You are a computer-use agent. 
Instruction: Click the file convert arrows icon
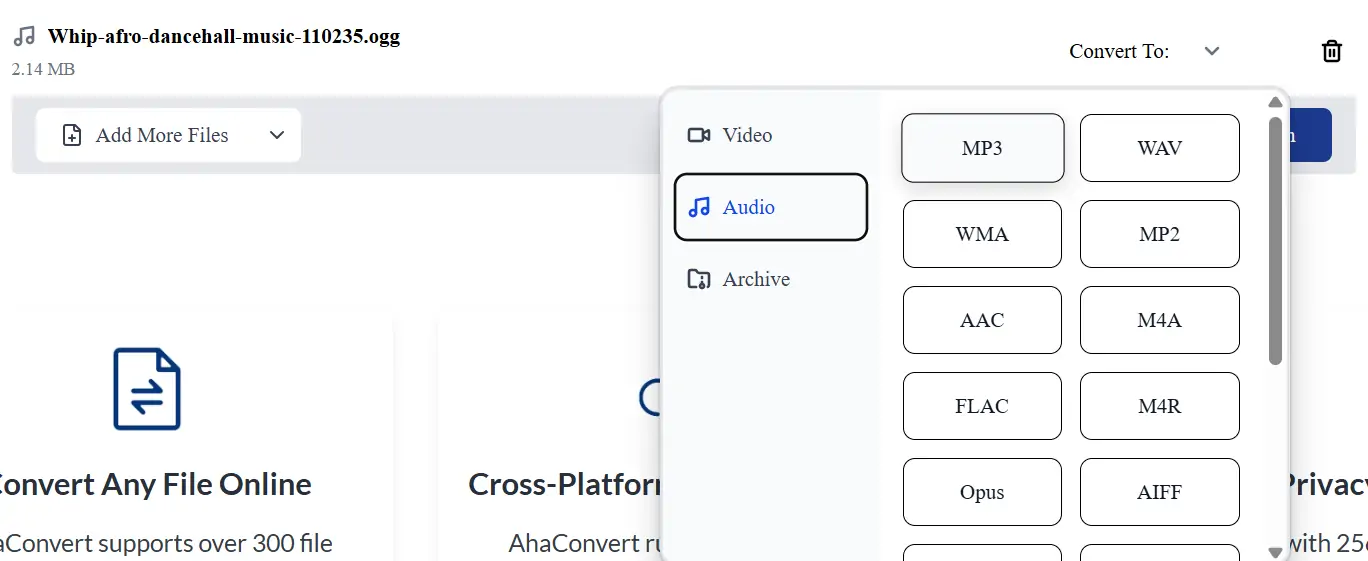pos(147,389)
